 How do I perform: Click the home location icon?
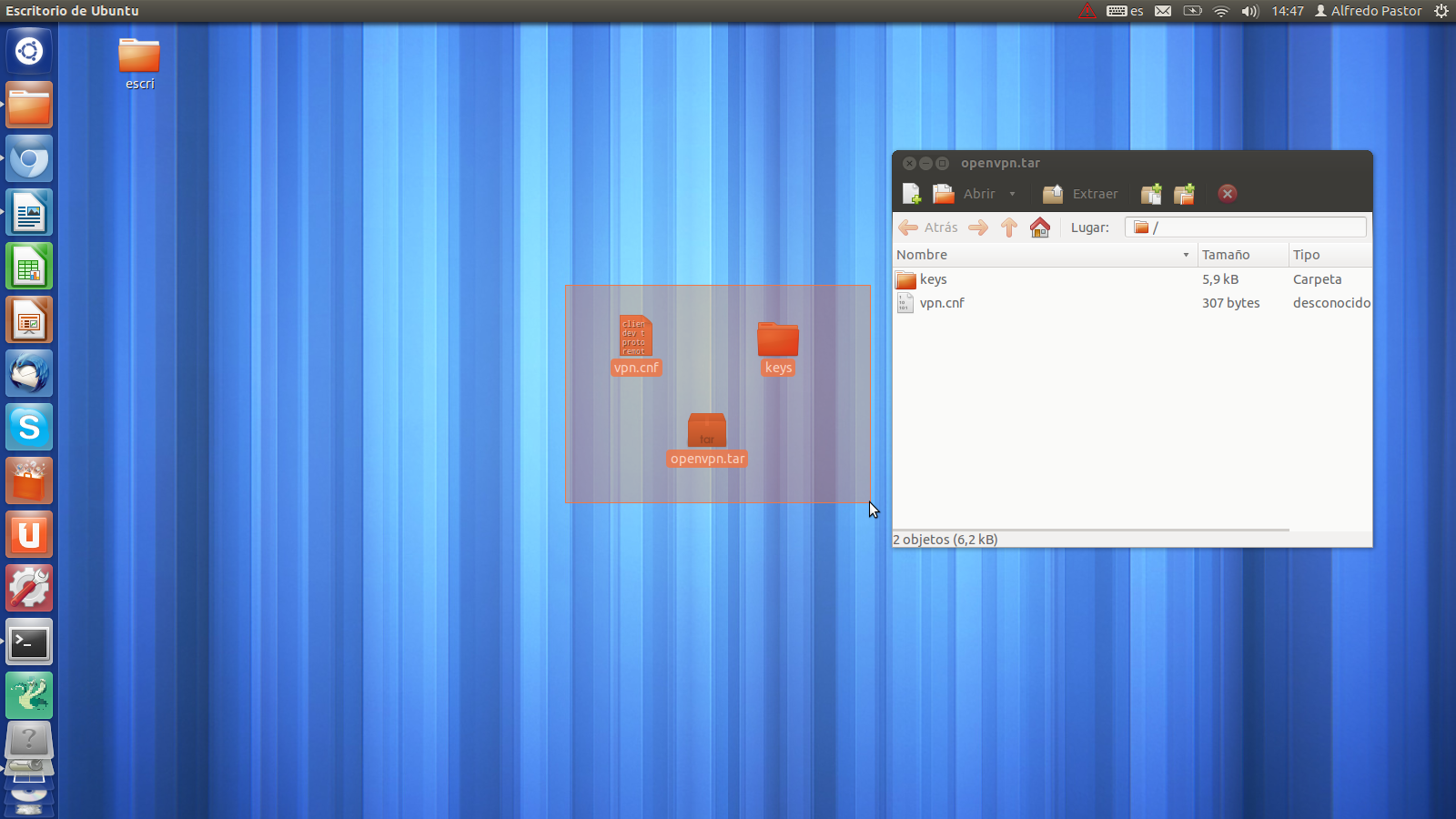point(1039,227)
